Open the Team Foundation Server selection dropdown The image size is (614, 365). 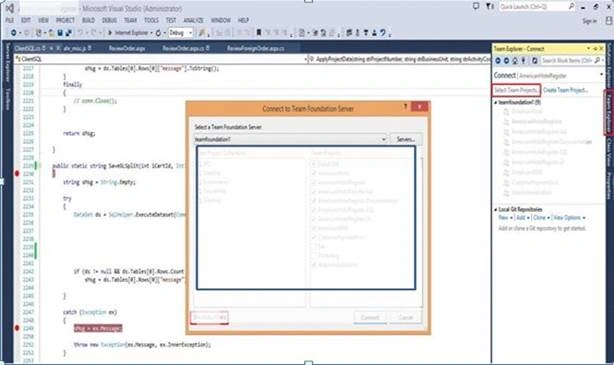pyautogui.click(x=291, y=139)
